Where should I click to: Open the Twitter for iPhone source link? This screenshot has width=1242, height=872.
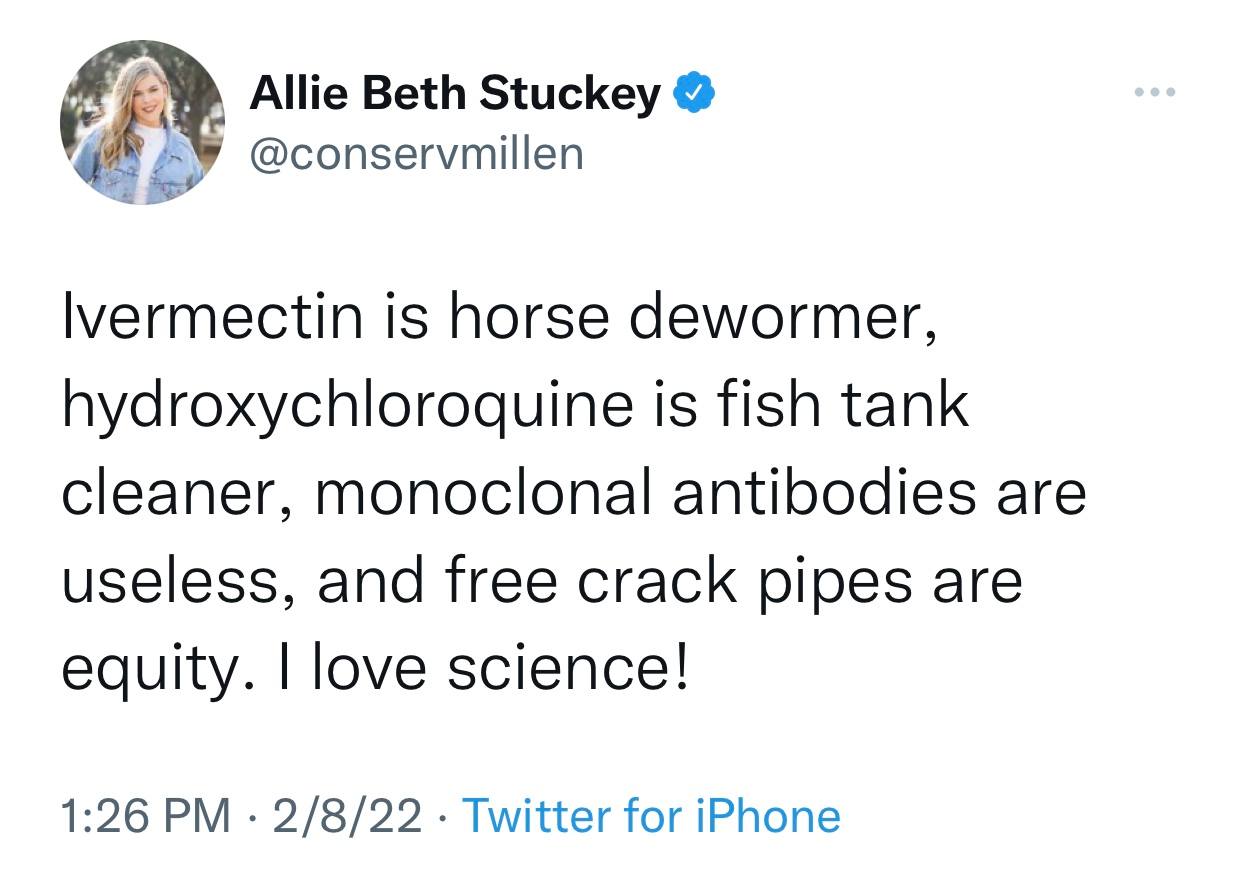click(x=651, y=816)
